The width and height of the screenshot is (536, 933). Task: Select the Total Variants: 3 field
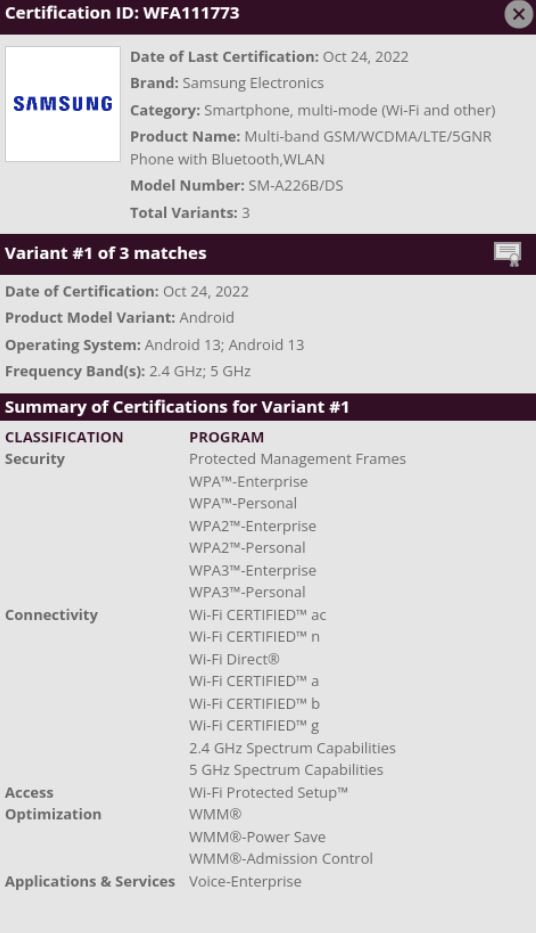[x=190, y=213]
